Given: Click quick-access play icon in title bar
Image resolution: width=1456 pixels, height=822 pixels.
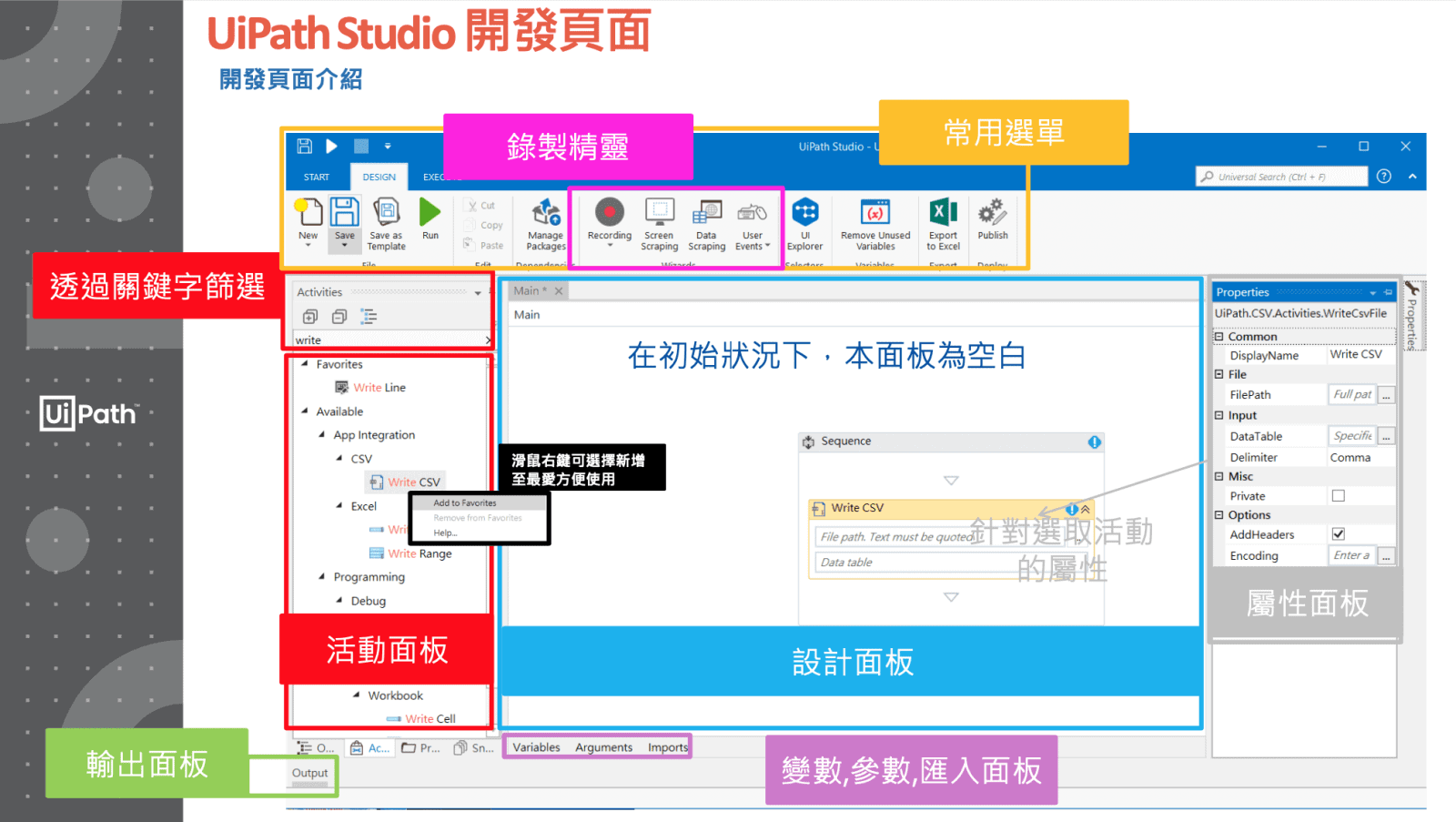Looking at the screenshot, I should point(332,146).
